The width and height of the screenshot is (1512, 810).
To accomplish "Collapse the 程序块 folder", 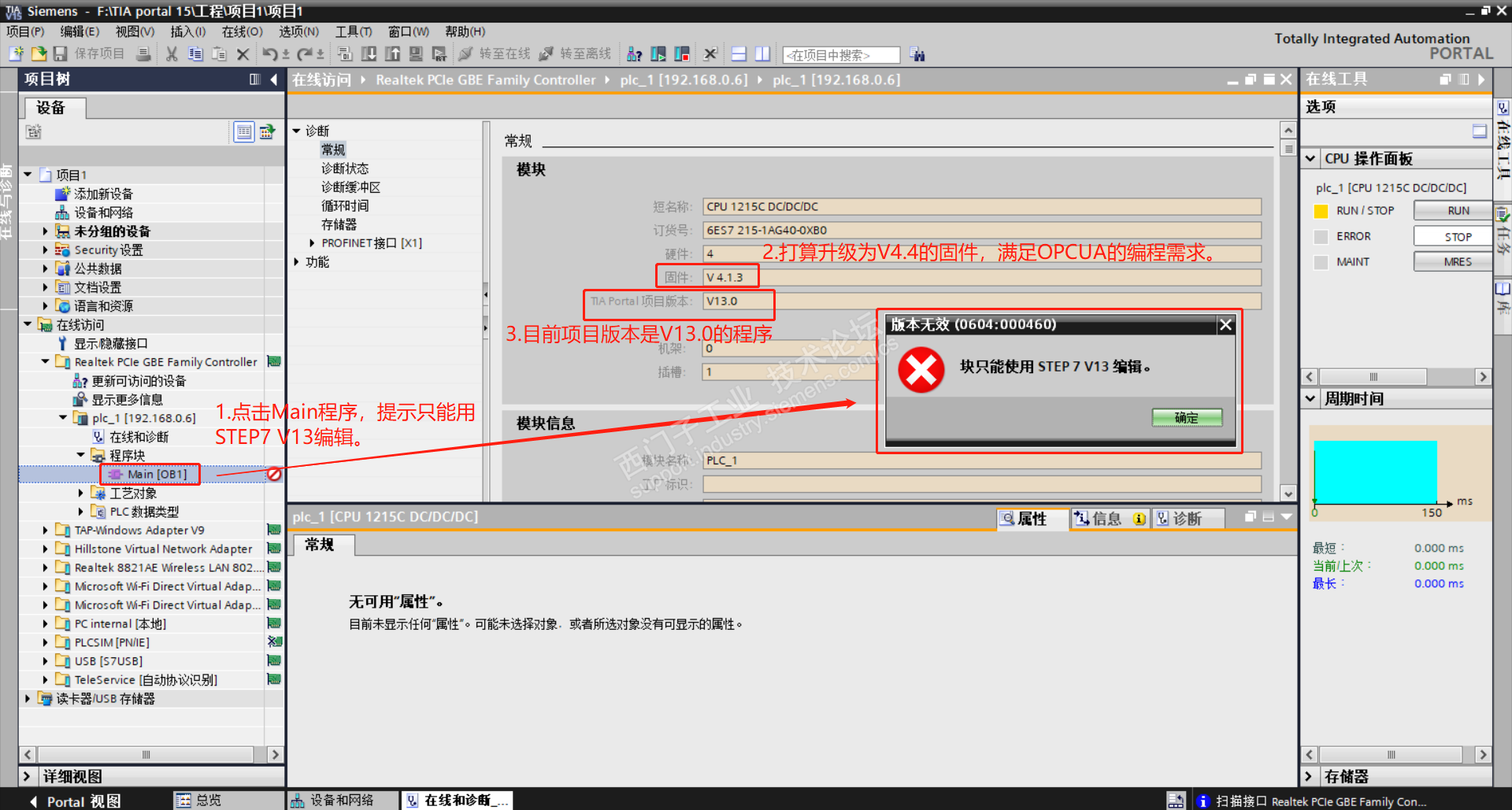I will click(x=80, y=456).
